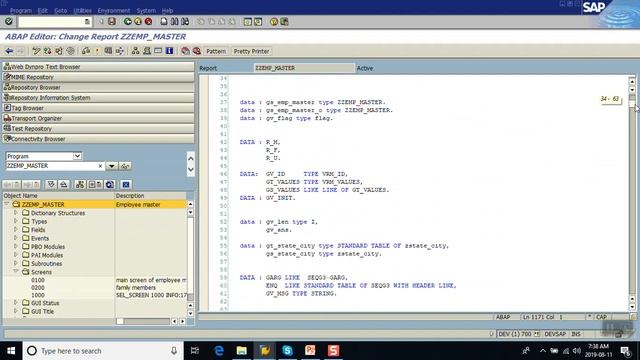Open the command field dropdown
Screen dimensions: 640x360
click(x=87, y=22)
